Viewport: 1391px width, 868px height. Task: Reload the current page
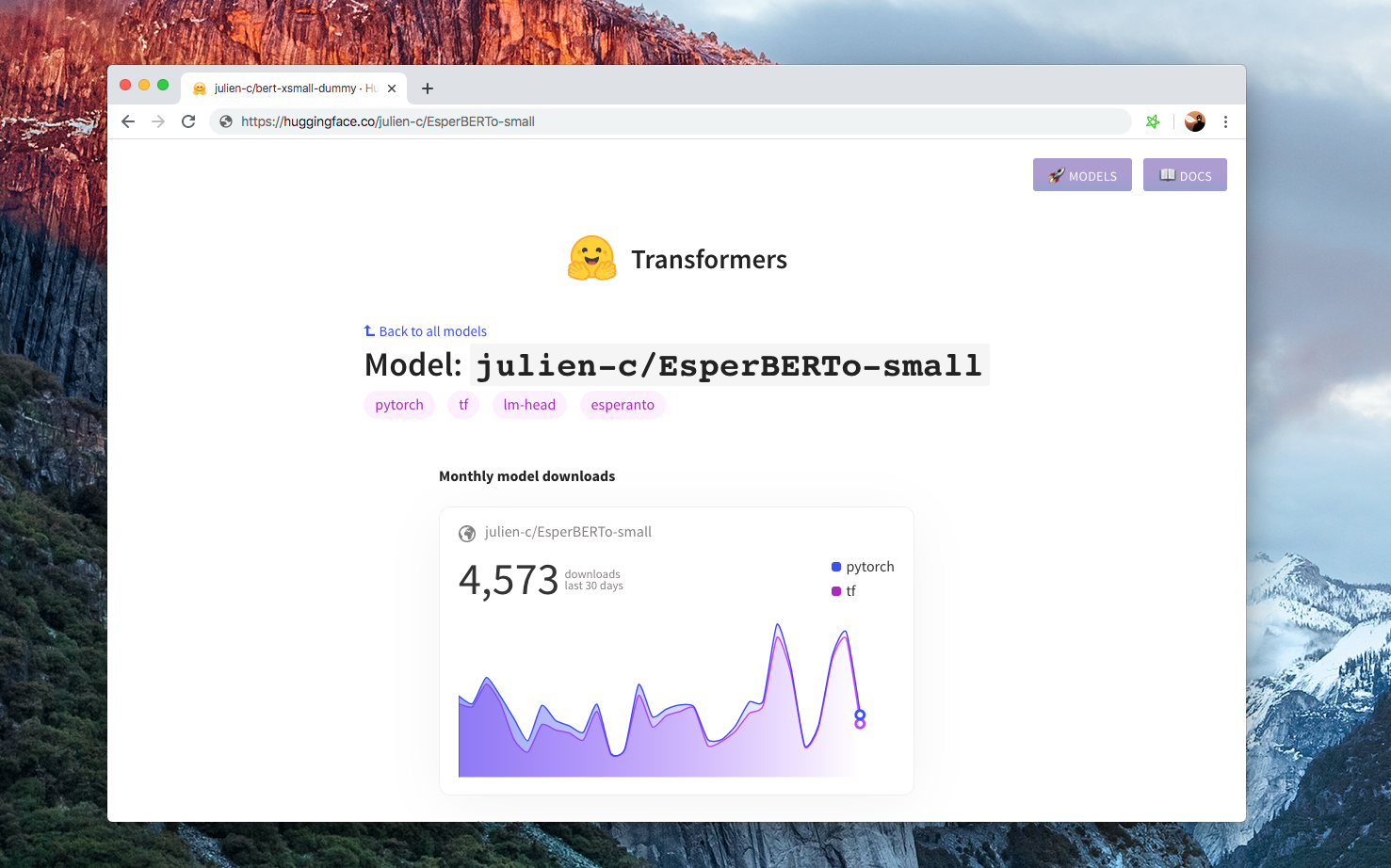pyautogui.click(x=188, y=121)
